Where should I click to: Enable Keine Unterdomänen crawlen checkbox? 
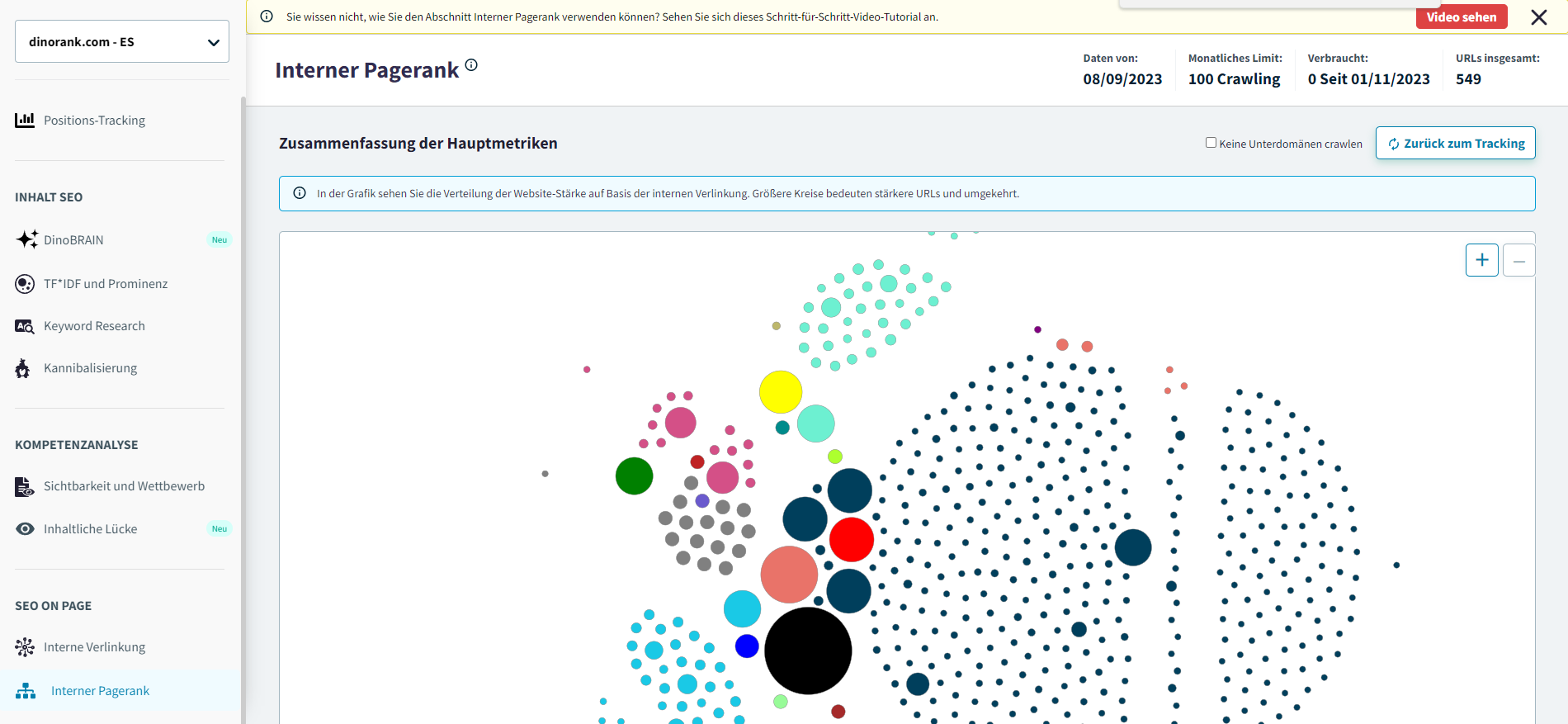coord(1211,143)
